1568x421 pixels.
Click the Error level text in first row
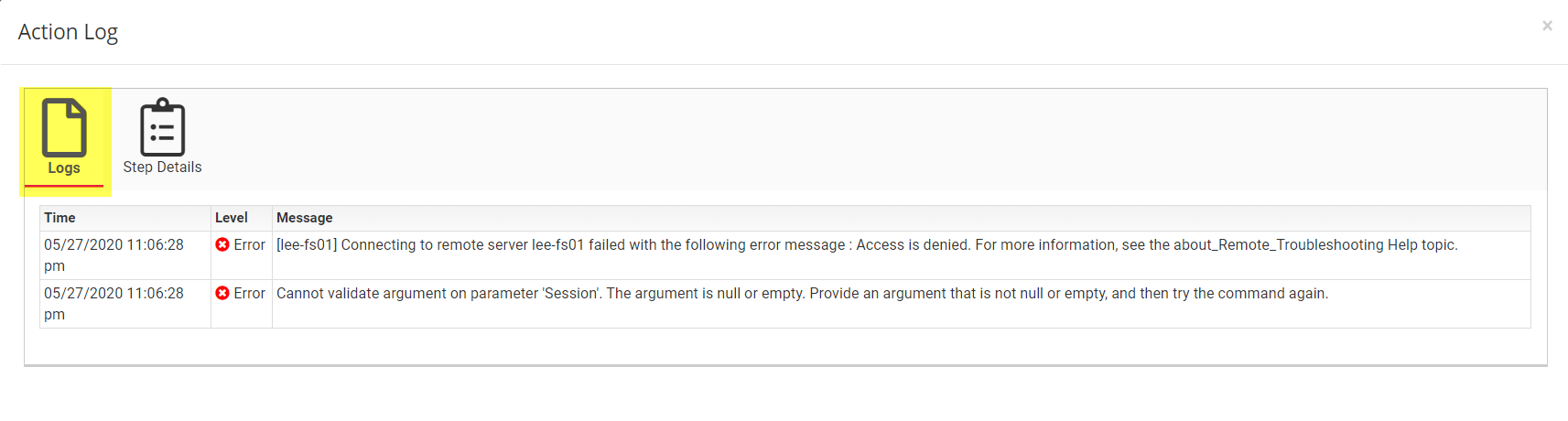249,244
